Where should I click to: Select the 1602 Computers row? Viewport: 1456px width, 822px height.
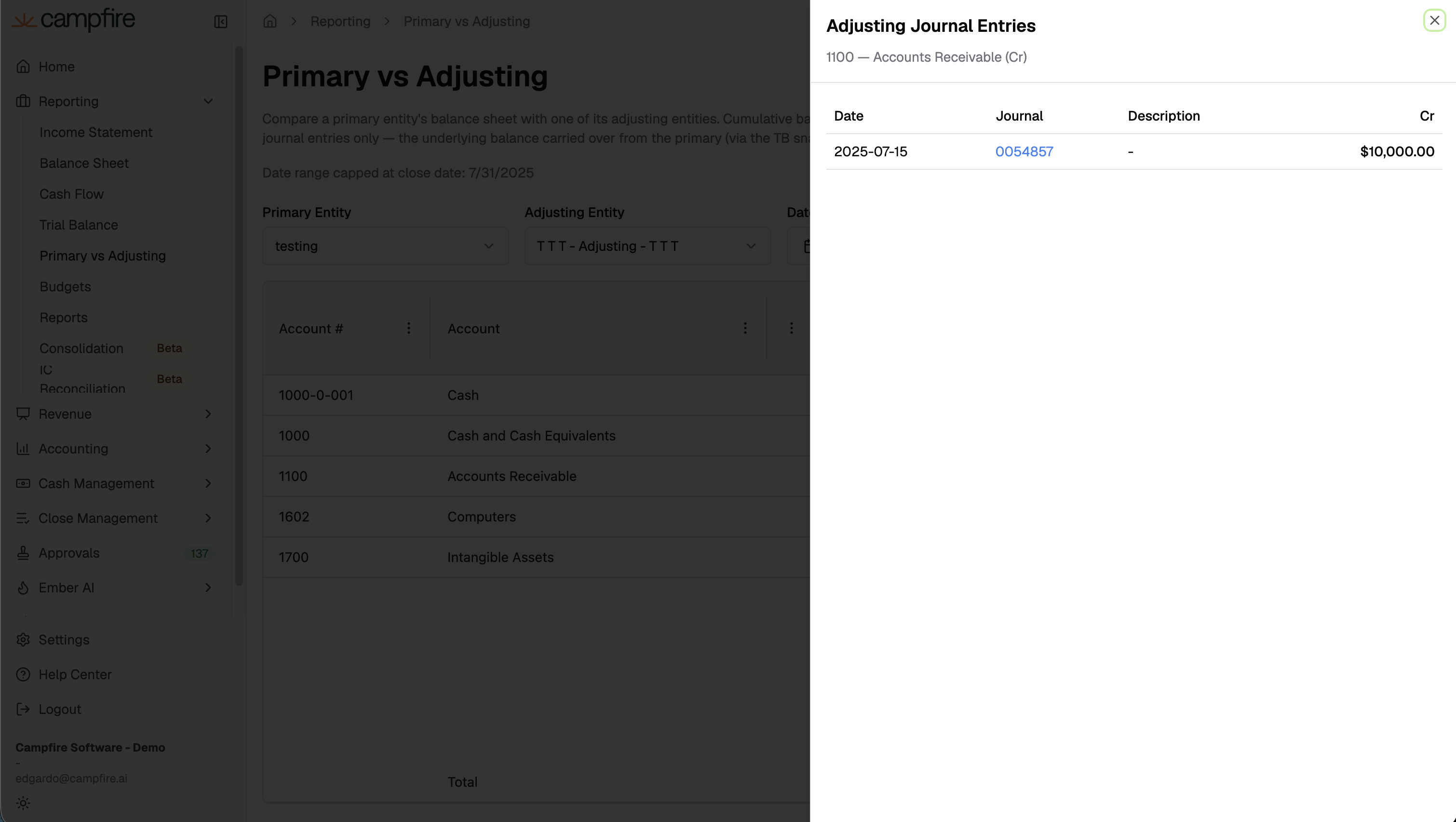click(537, 517)
